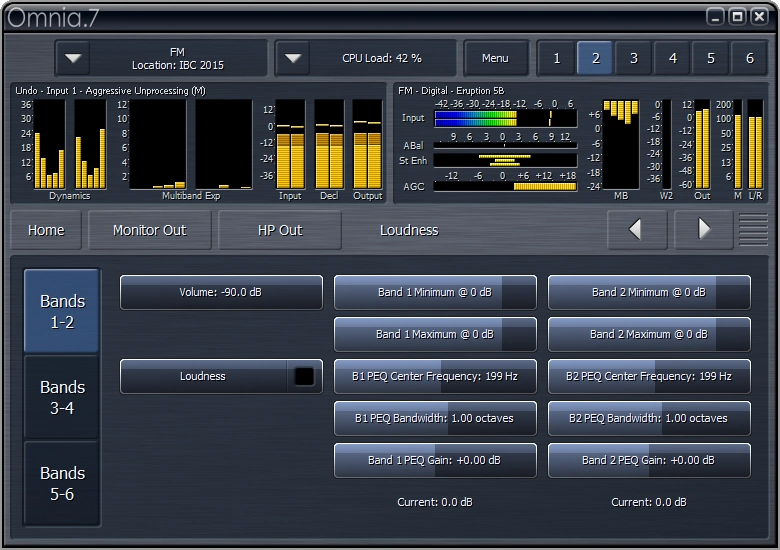The height and width of the screenshot is (550, 780).
Task: Click the Band 2 Current 0.0 dB readout
Action: pyautogui.click(x=649, y=502)
